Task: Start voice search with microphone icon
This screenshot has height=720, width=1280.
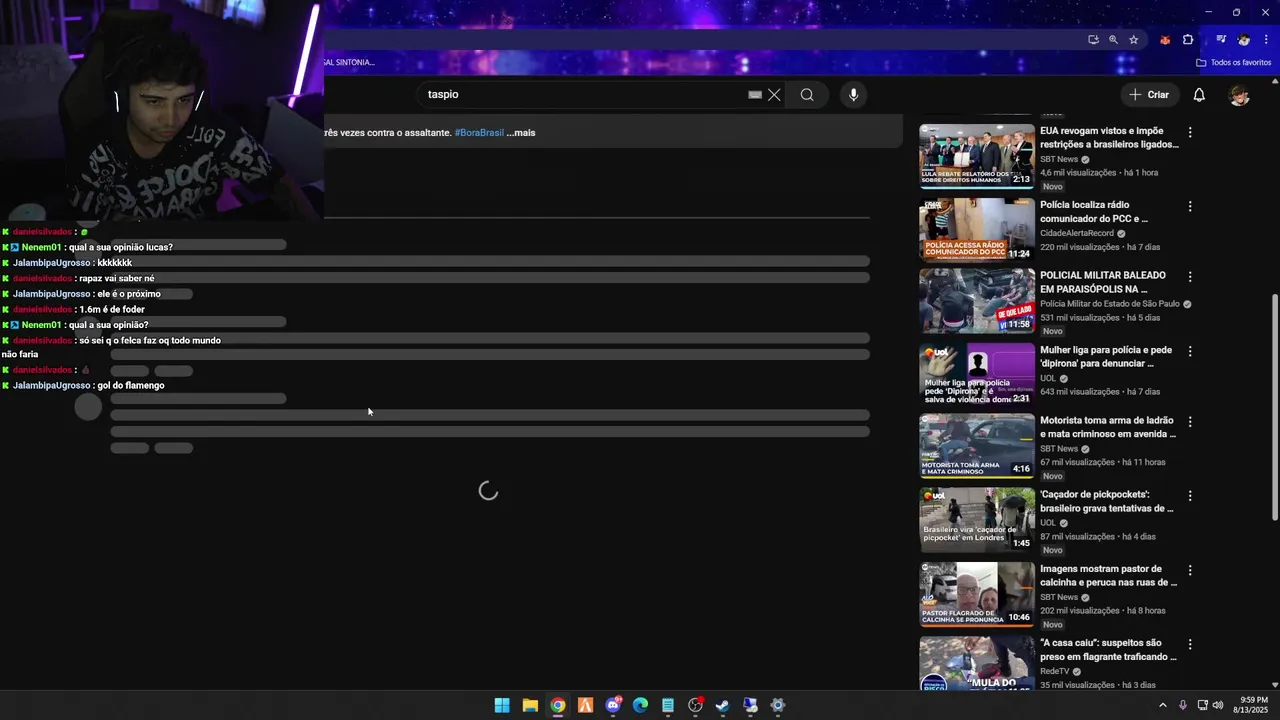Action: pyautogui.click(x=853, y=95)
